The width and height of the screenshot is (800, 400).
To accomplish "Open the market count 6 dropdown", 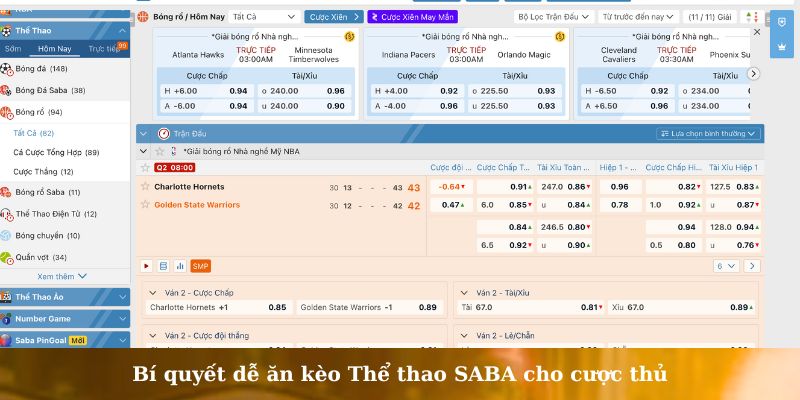I will tap(726, 266).
